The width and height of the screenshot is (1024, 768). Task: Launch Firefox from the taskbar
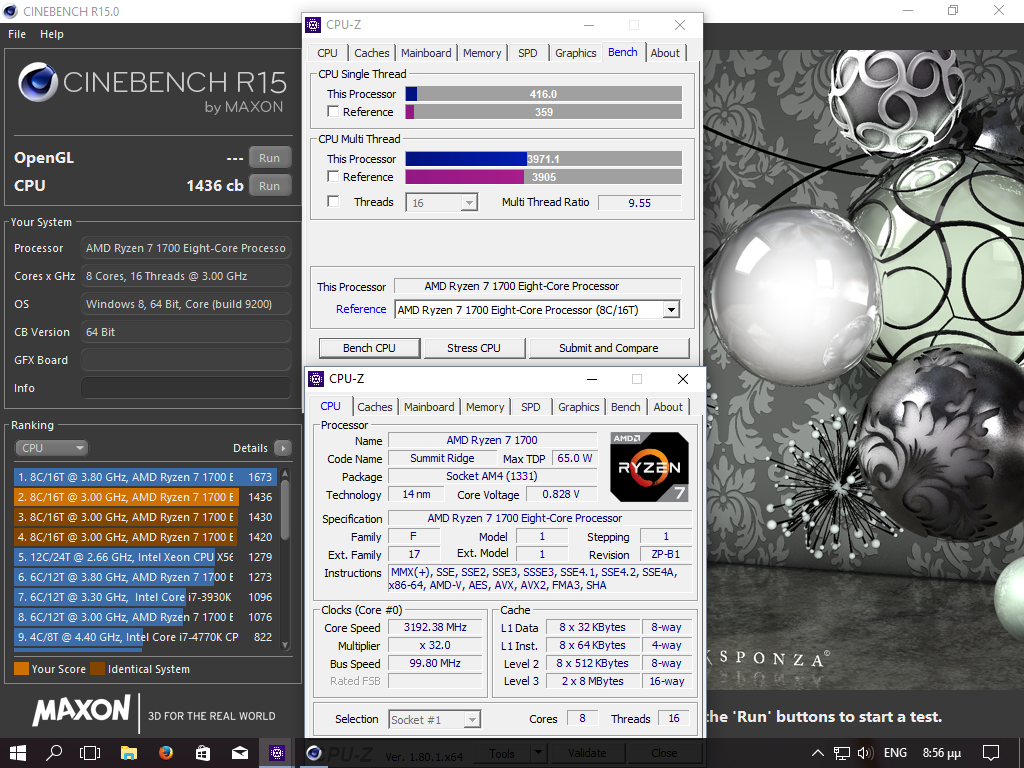pyautogui.click(x=166, y=753)
